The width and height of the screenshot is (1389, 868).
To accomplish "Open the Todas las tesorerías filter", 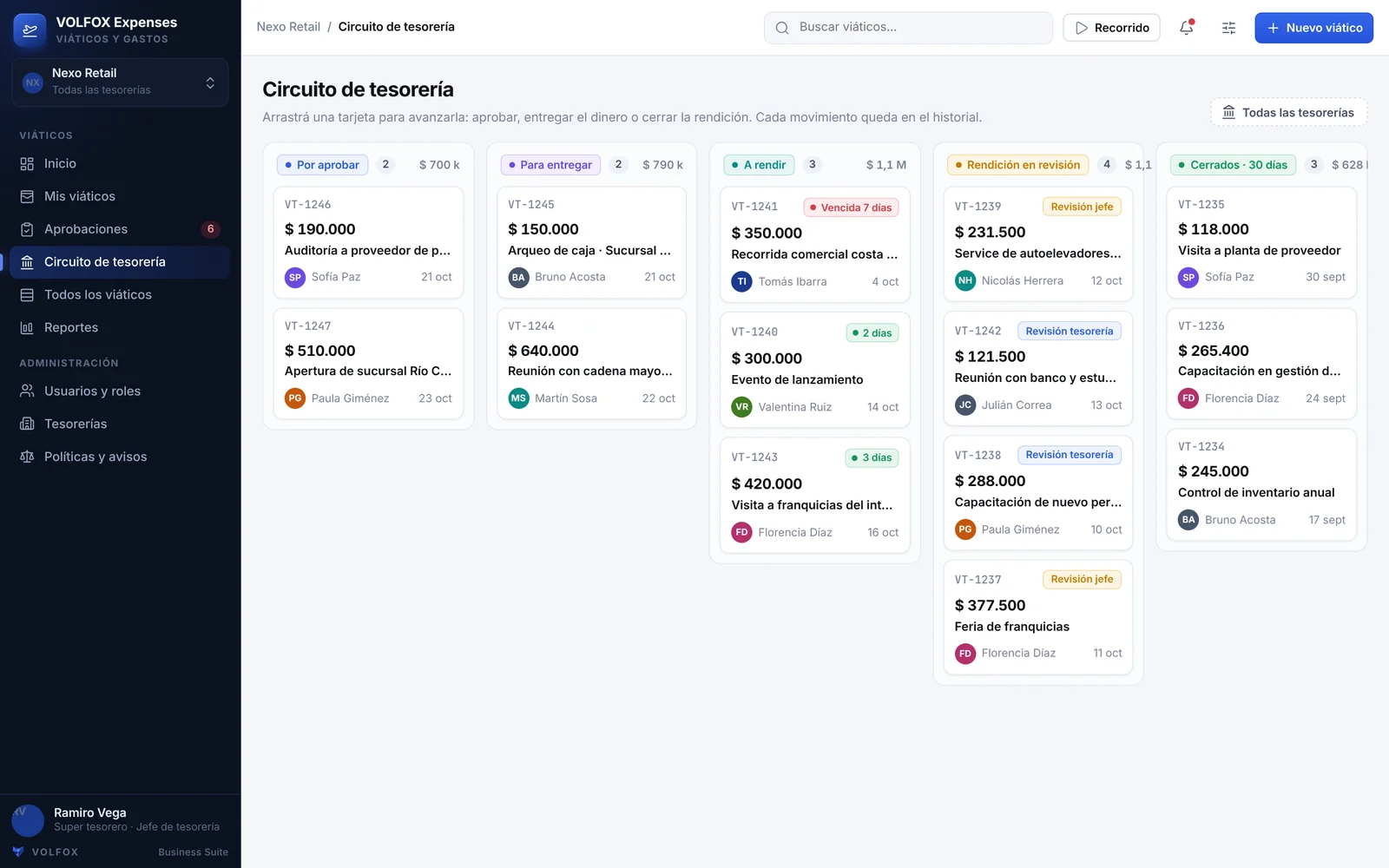I will [1289, 112].
